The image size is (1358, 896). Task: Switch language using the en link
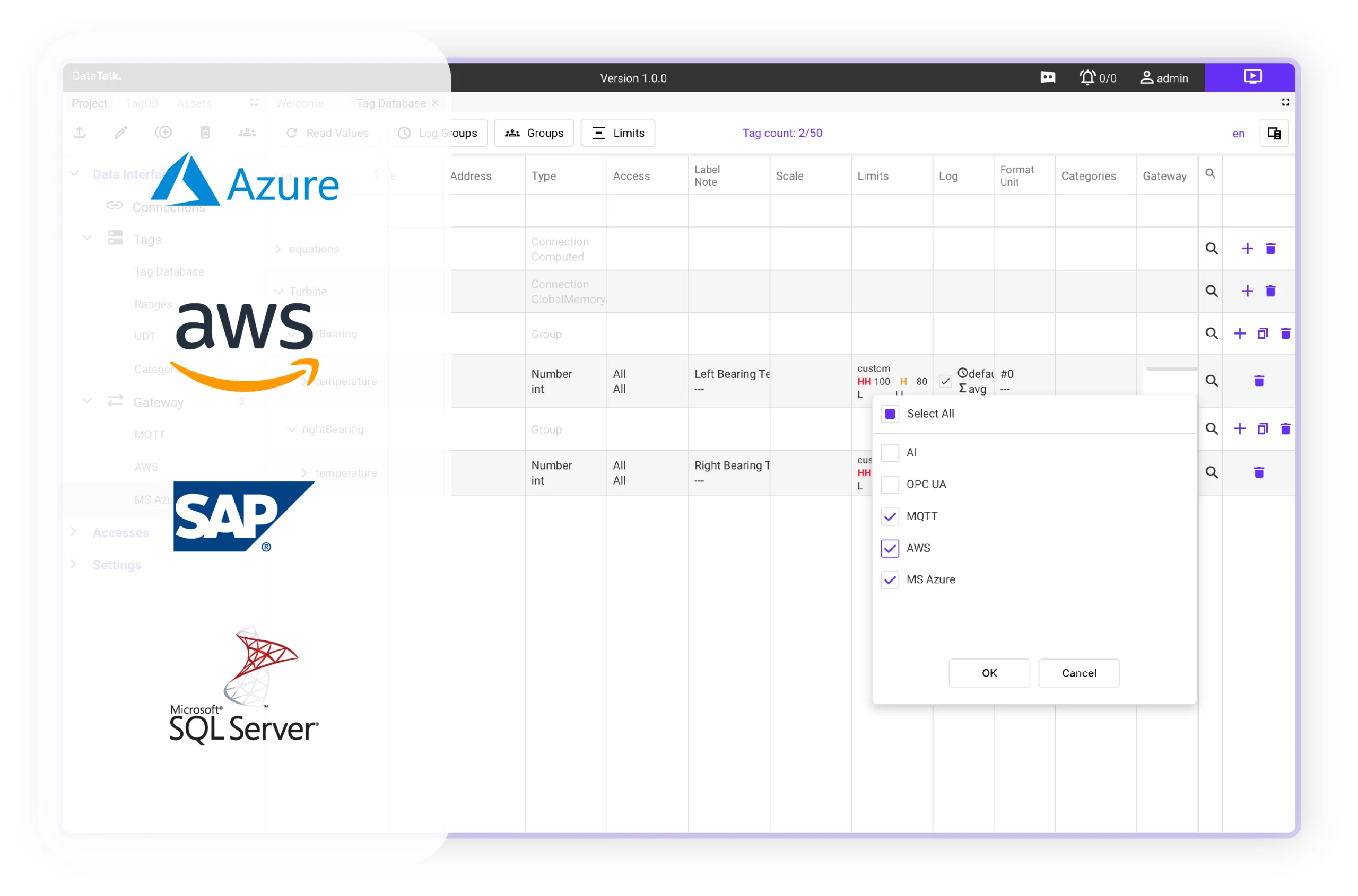pyautogui.click(x=1238, y=134)
